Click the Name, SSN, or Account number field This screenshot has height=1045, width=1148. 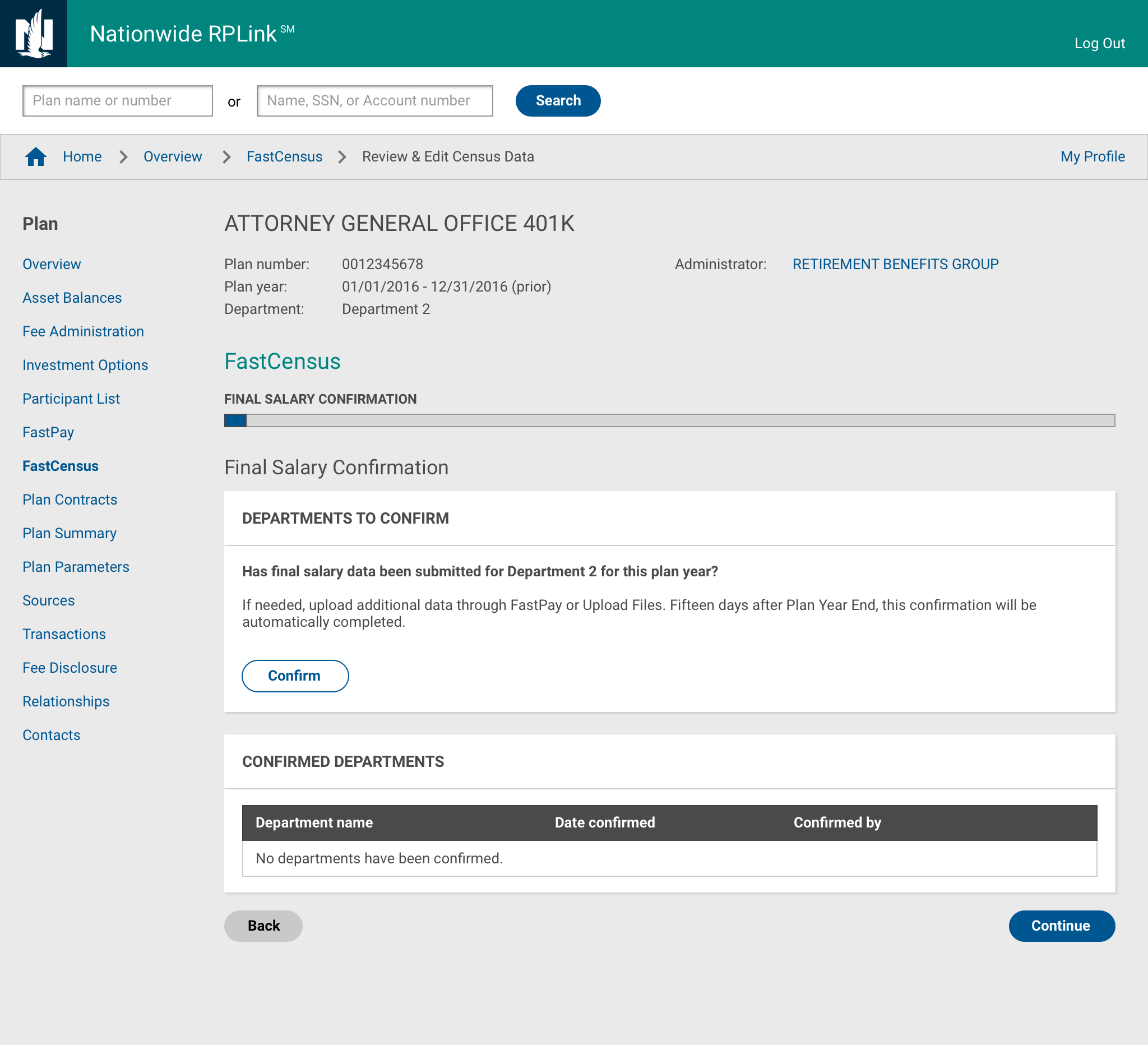click(x=374, y=100)
